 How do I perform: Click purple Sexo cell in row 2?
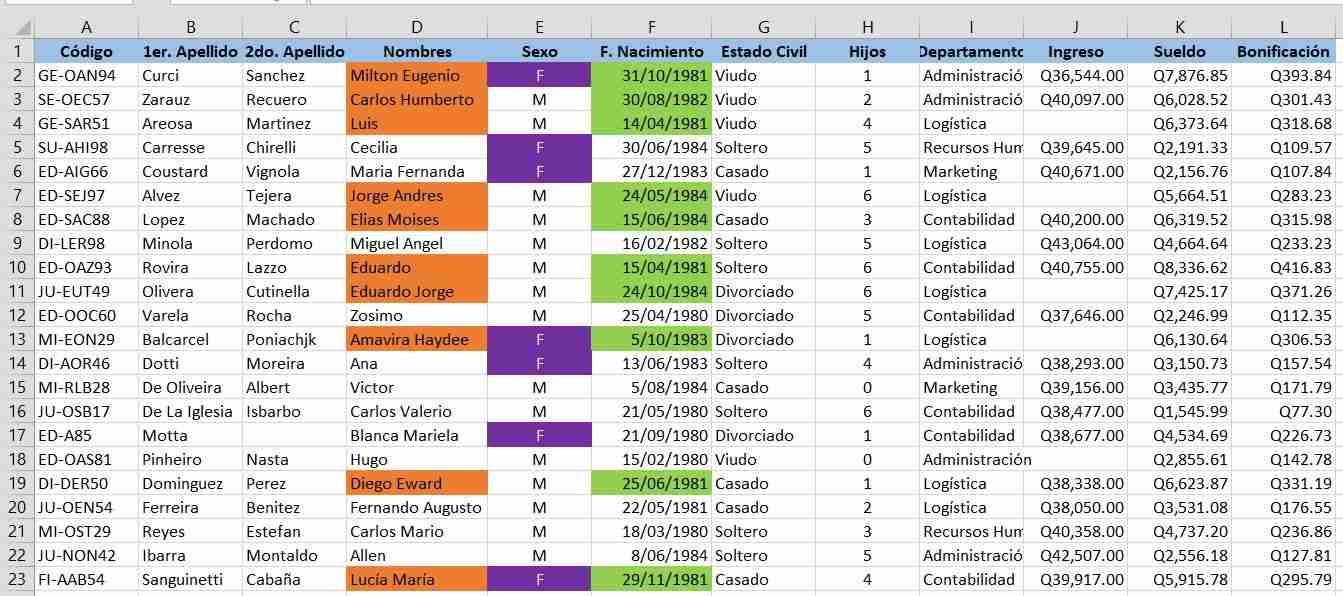pos(540,75)
